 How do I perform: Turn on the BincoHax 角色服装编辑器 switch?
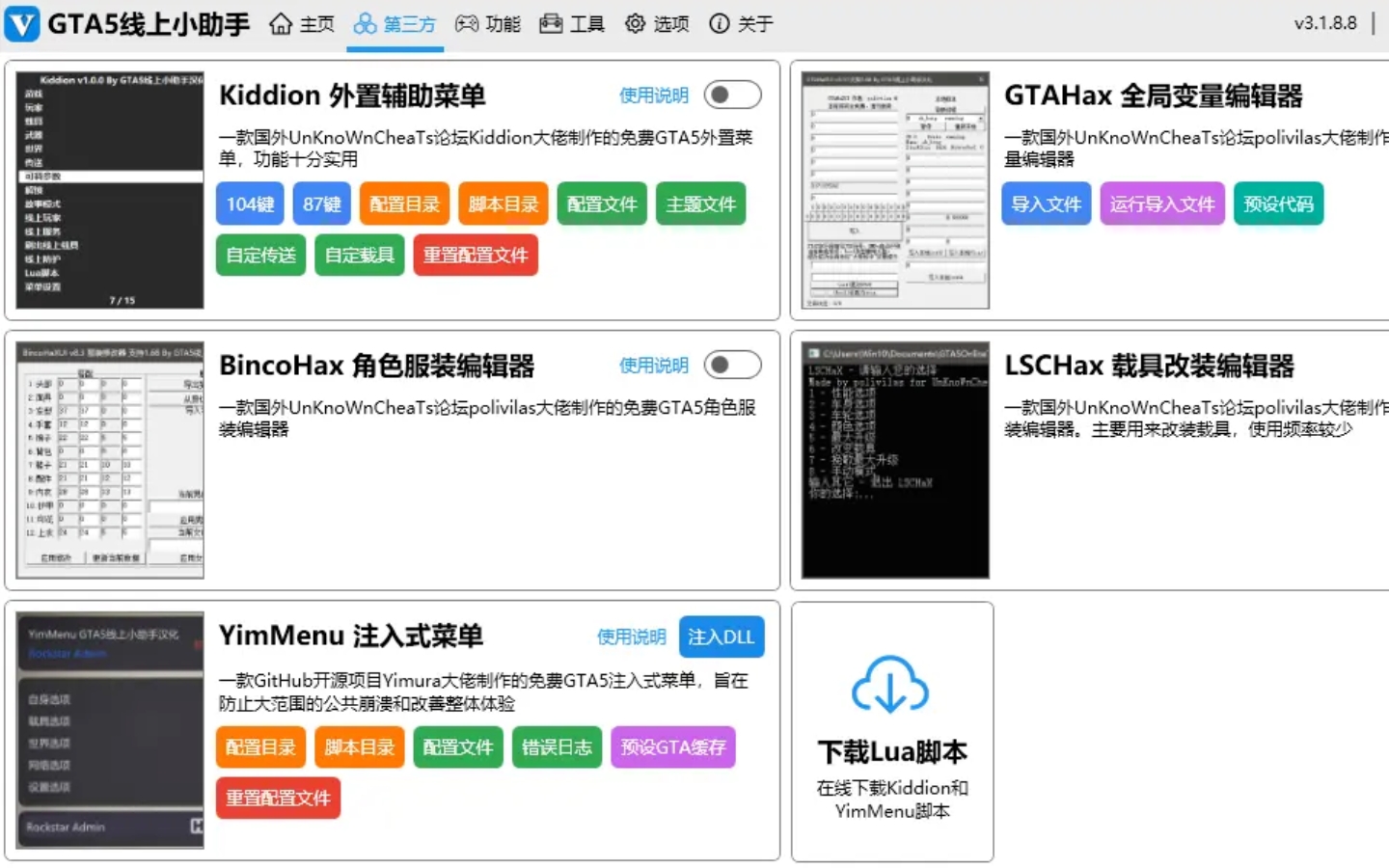[x=732, y=365]
